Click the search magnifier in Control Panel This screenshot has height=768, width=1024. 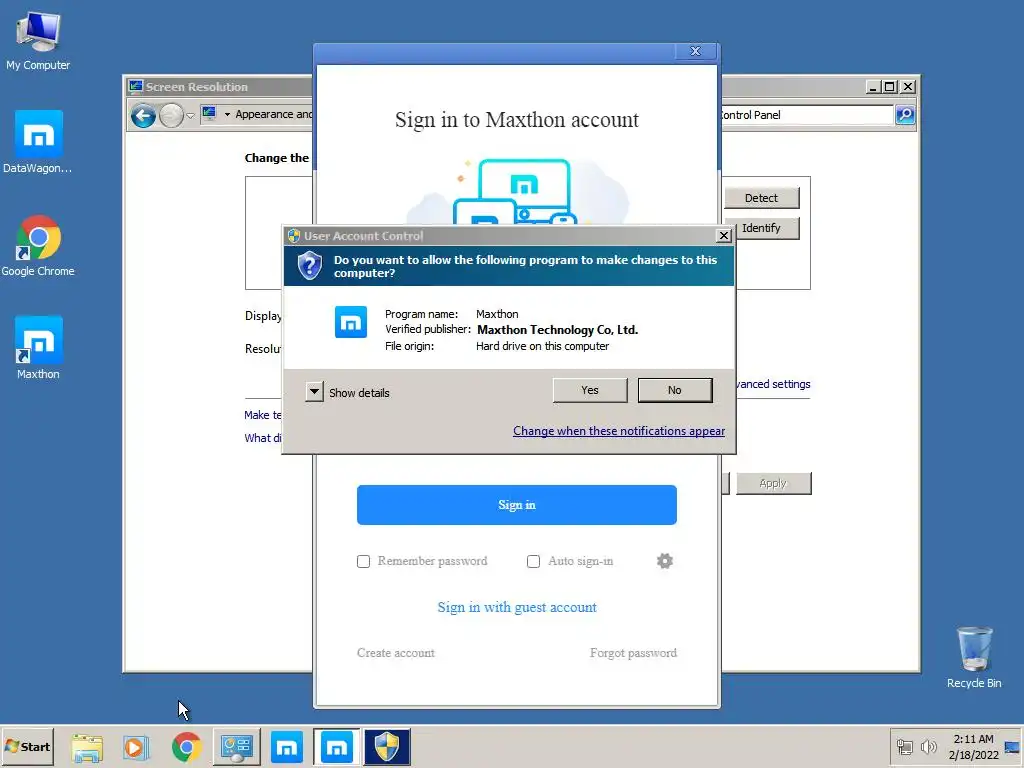click(x=905, y=115)
